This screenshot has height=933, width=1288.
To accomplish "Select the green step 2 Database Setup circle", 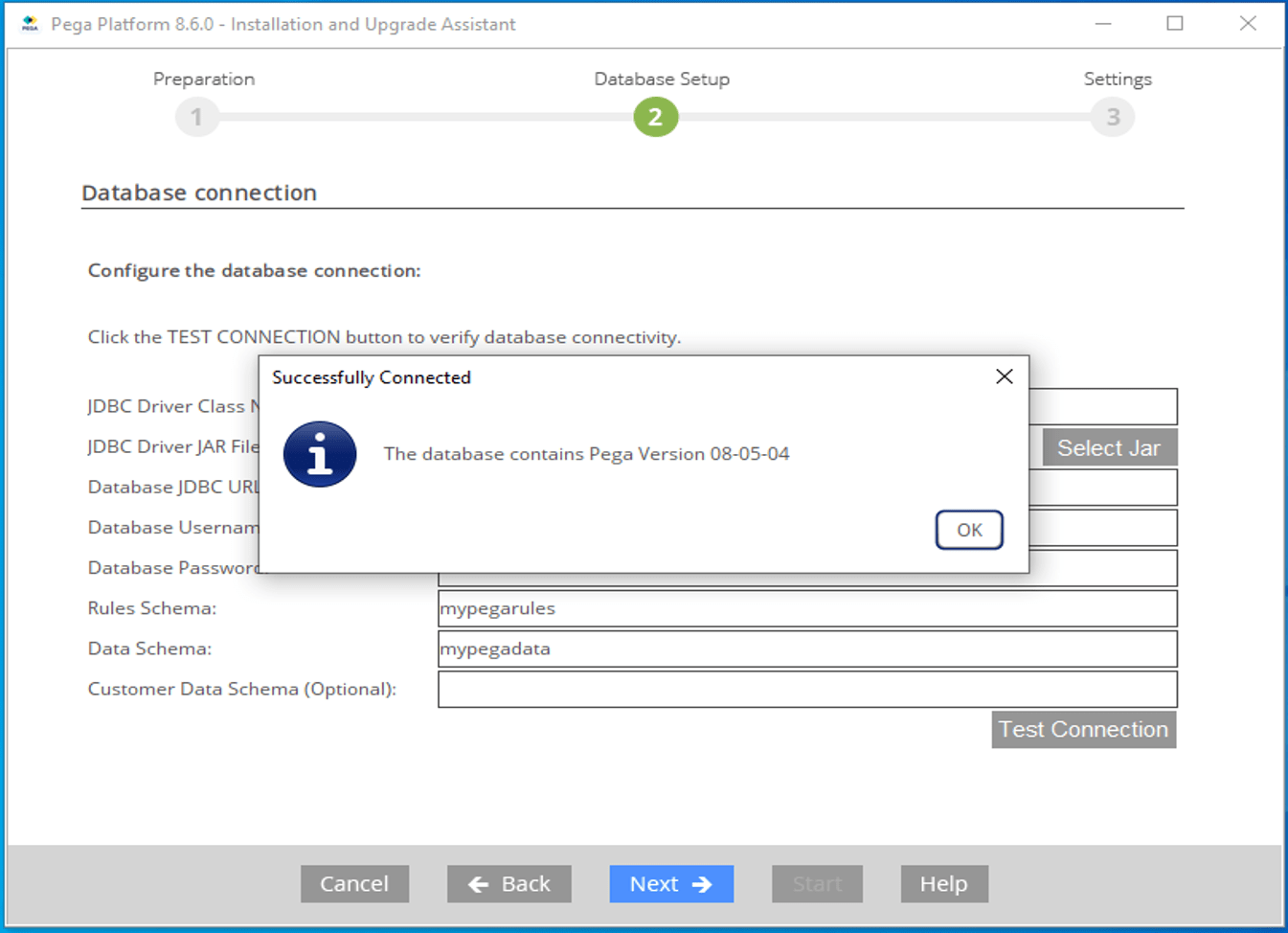I will click(x=655, y=116).
